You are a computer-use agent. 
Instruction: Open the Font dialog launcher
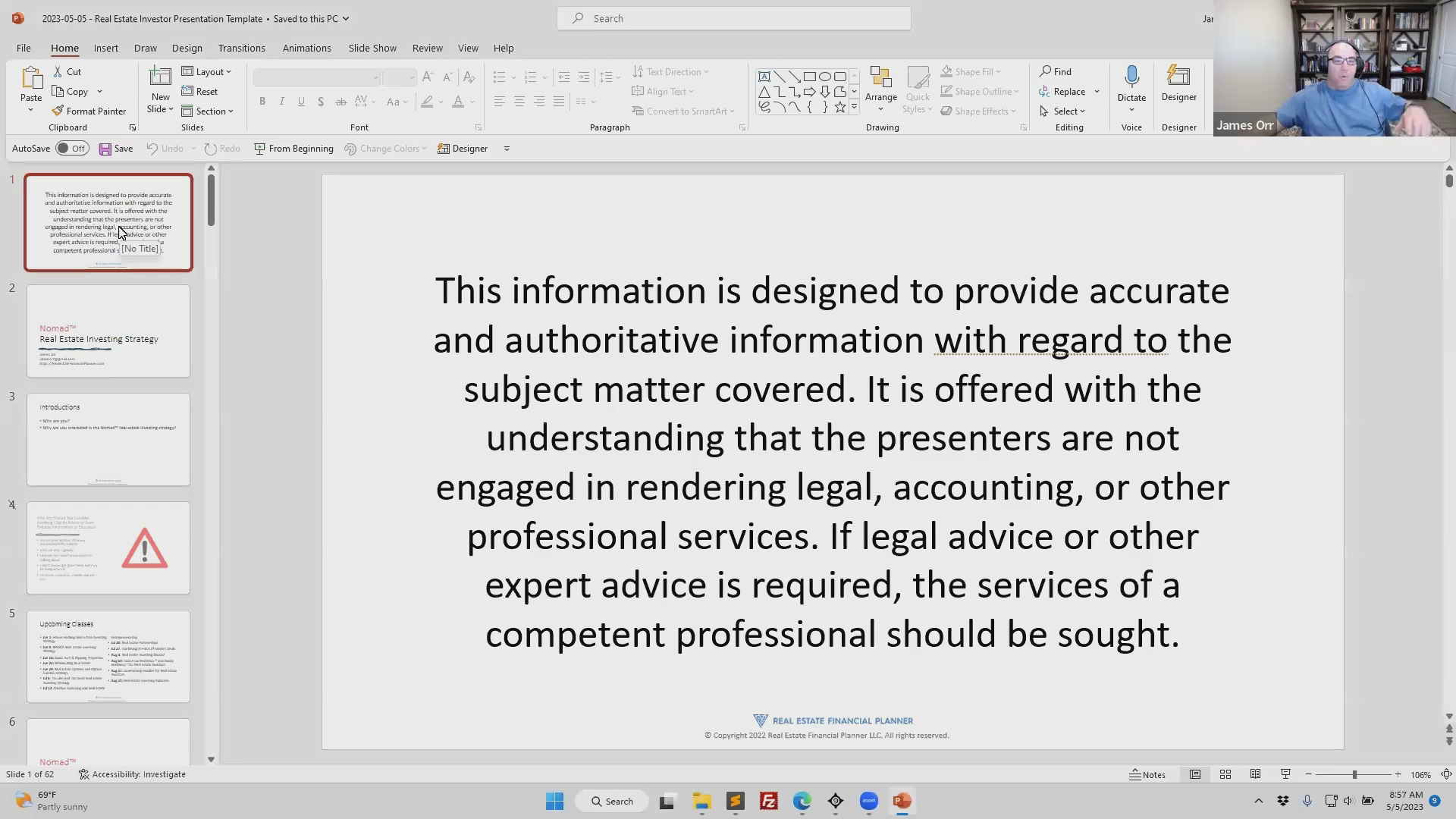coord(478,127)
